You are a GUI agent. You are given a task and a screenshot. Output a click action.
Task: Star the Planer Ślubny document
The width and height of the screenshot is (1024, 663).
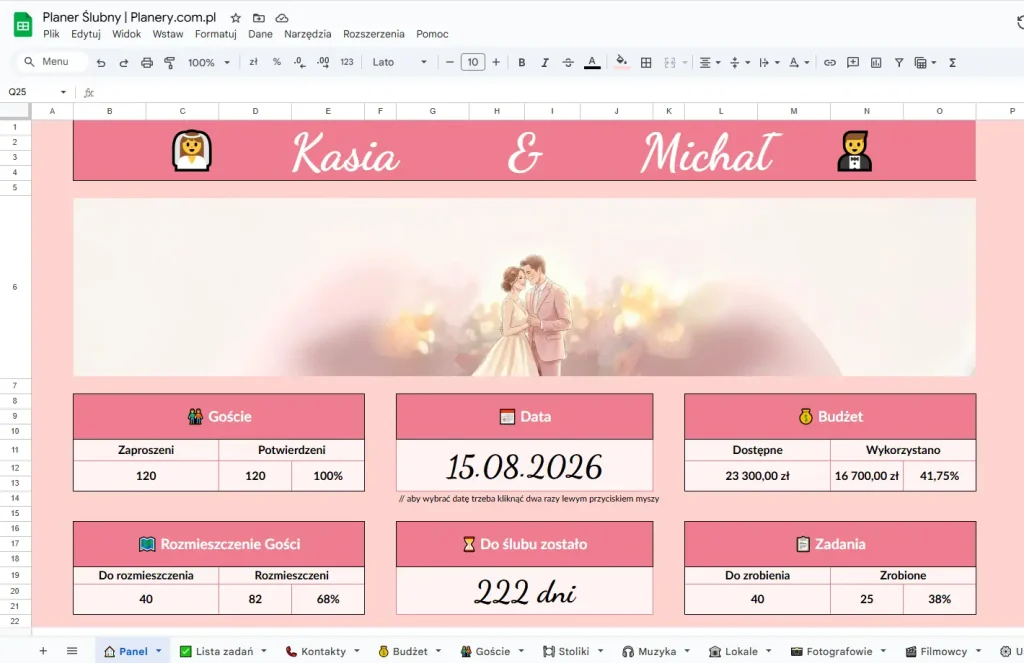236,18
